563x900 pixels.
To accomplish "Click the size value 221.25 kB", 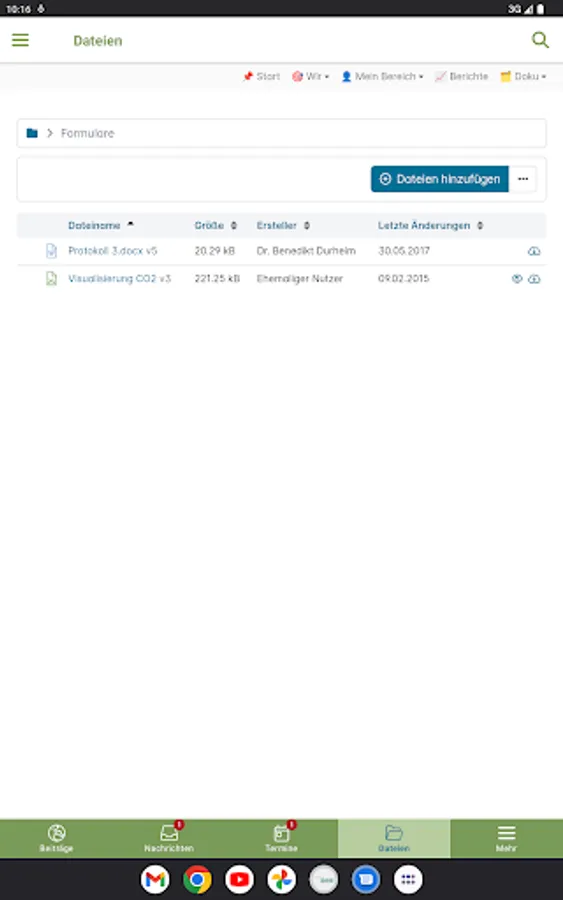I will click(217, 278).
